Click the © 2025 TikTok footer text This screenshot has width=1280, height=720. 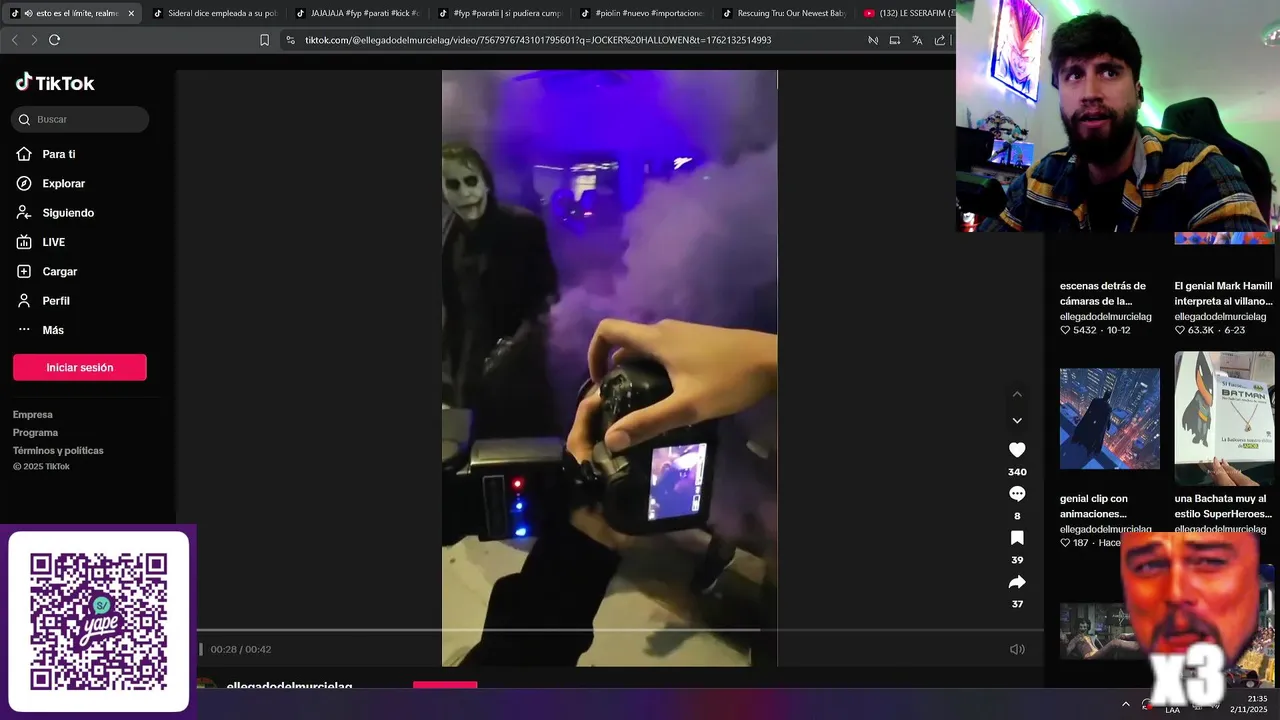(41, 467)
